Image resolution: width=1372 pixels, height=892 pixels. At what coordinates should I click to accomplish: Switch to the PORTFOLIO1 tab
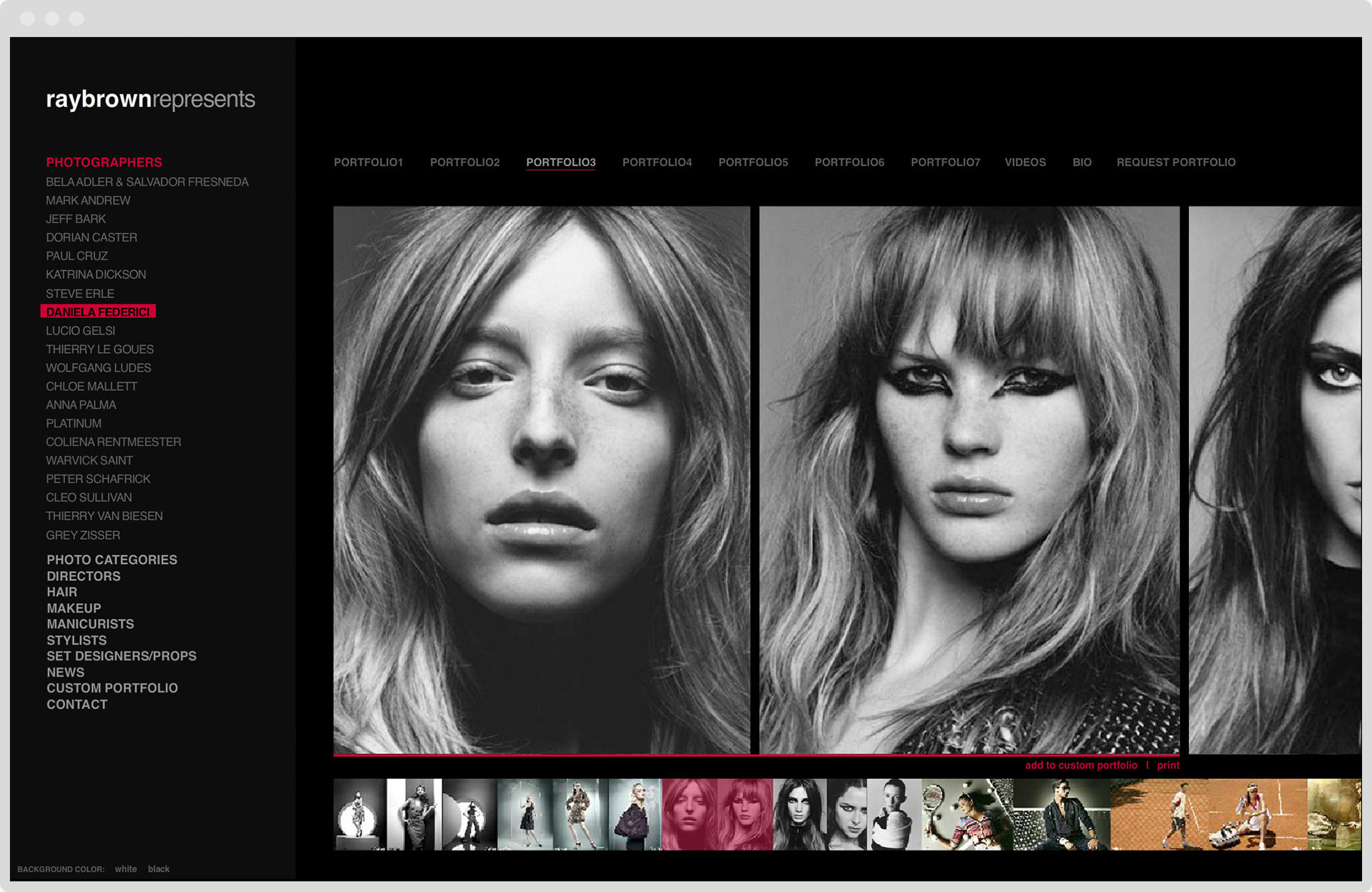[x=368, y=162]
